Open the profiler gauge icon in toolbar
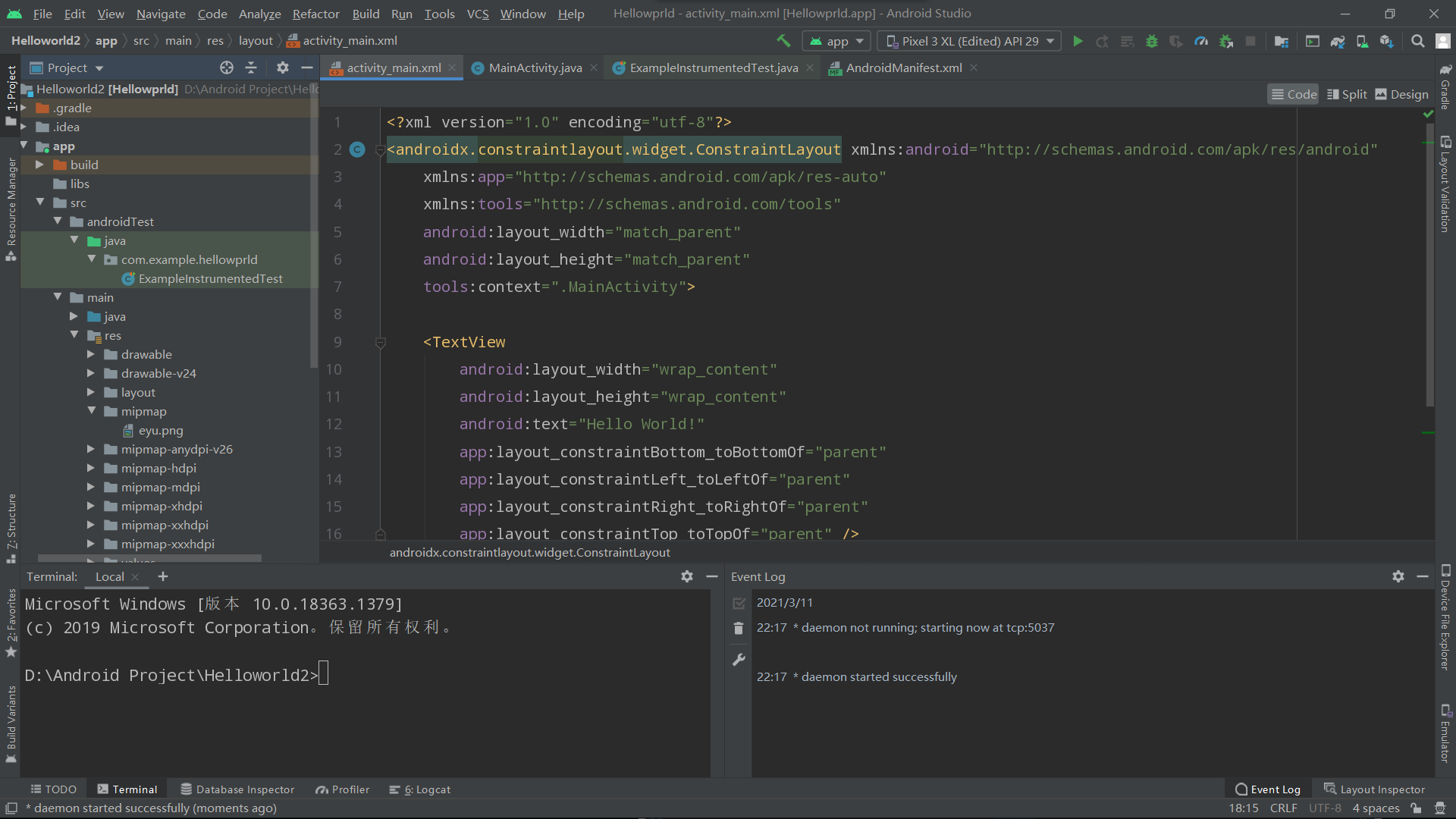The height and width of the screenshot is (819, 1456). (x=1201, y=41)
